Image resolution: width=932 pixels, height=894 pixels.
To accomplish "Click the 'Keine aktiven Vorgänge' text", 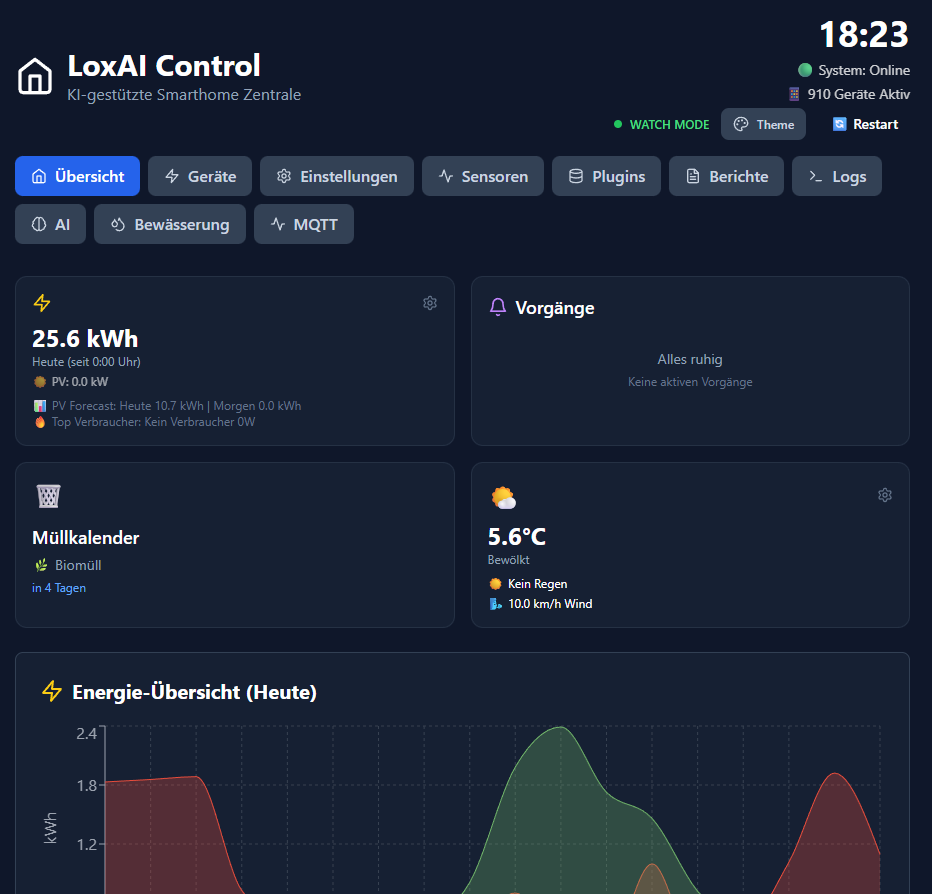I will (690, 382).
